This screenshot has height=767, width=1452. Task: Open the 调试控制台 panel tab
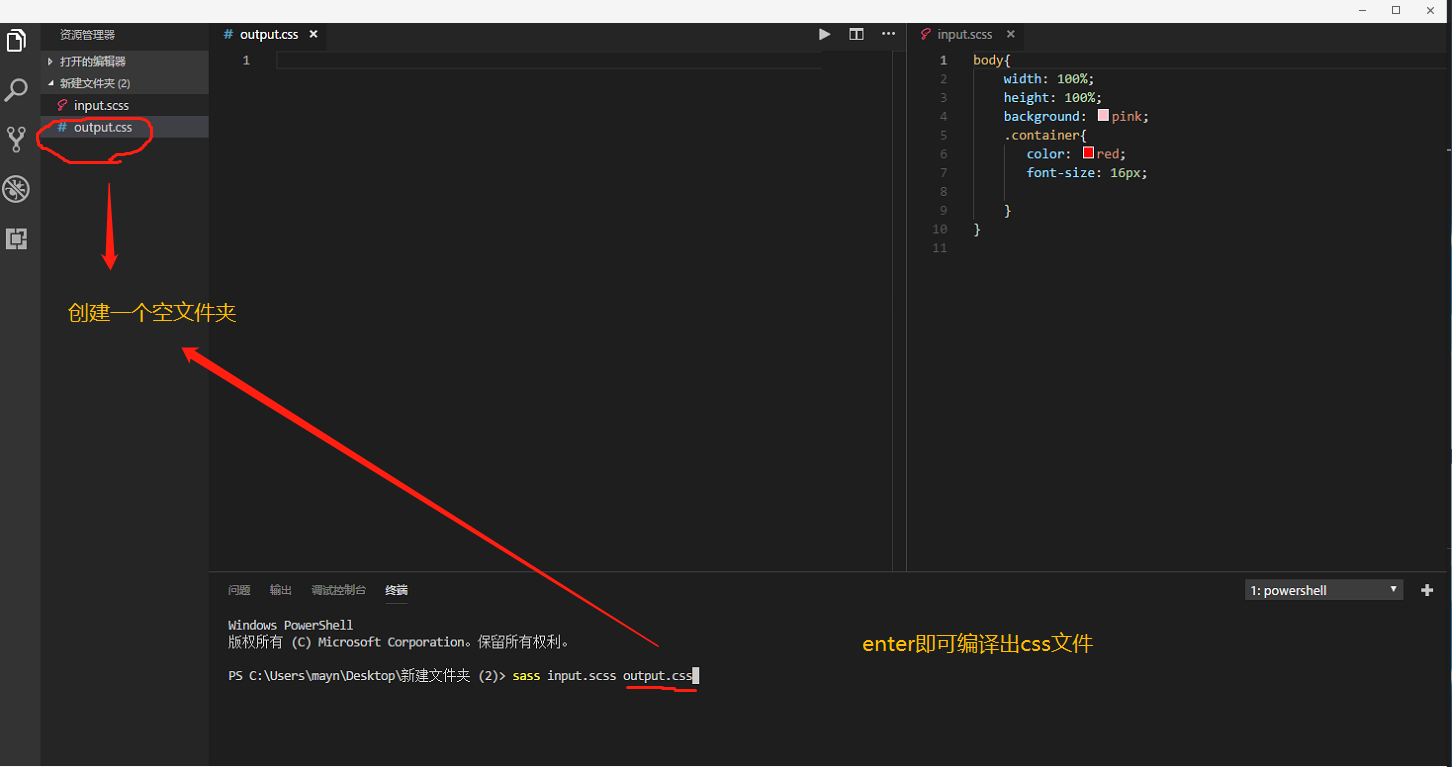338,590
